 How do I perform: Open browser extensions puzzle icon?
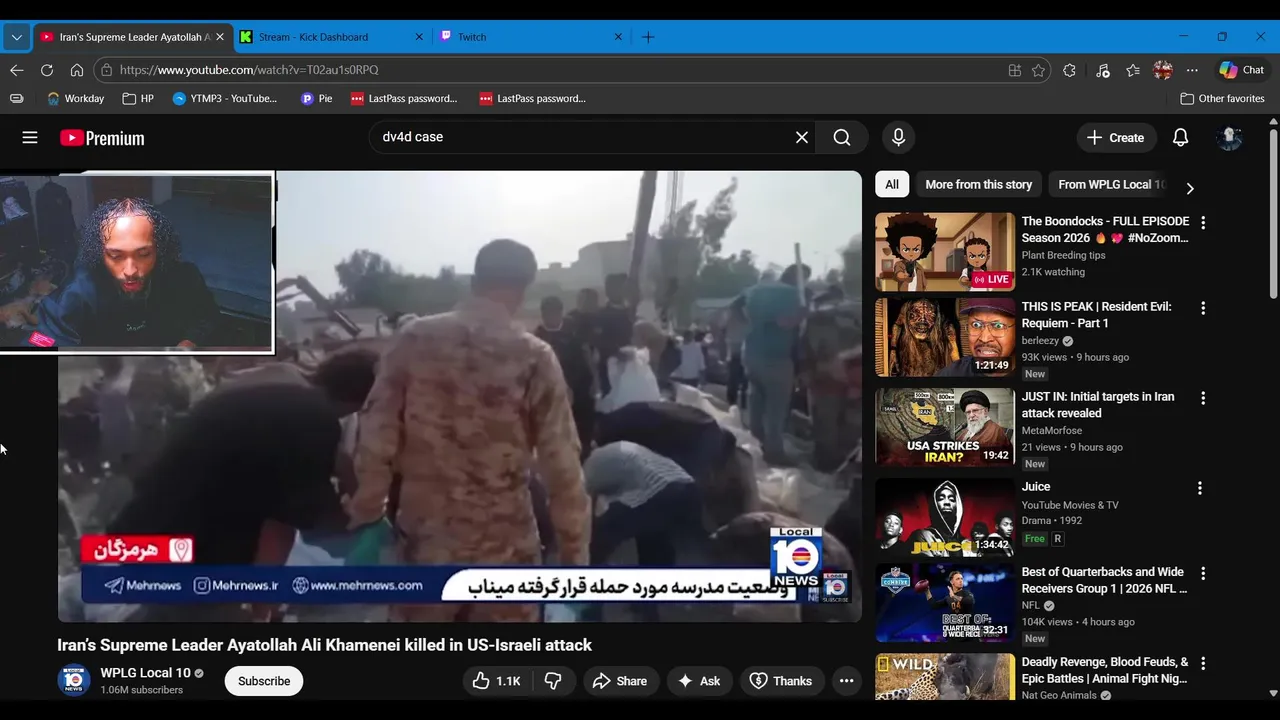tap(1069, 70)
